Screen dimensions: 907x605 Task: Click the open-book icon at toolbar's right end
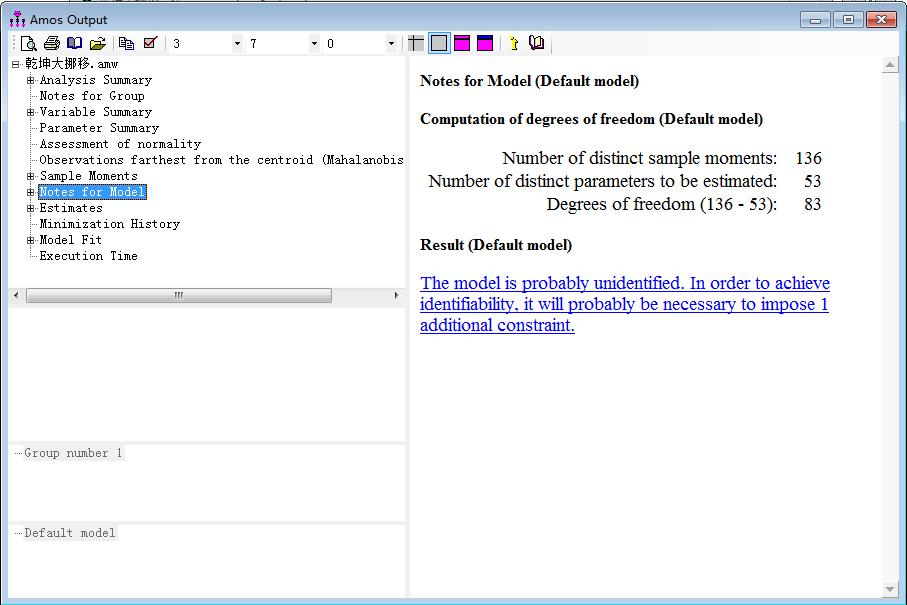tap(537, 43)
